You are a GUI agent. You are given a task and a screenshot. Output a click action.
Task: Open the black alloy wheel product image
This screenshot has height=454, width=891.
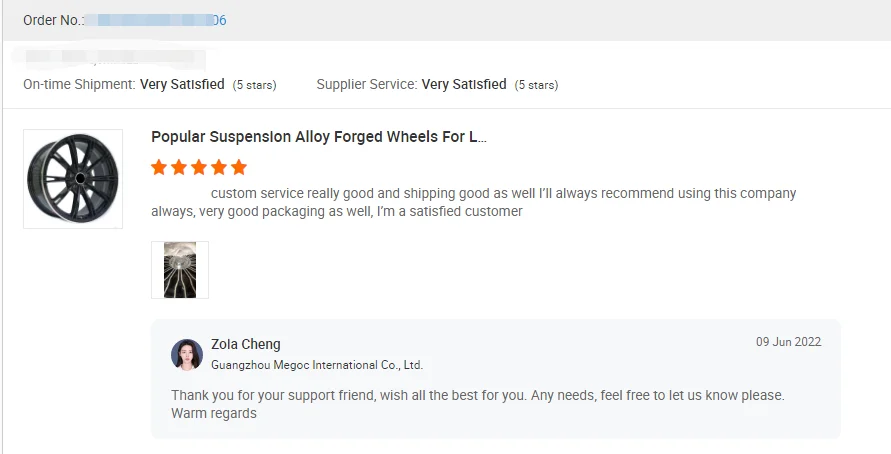click(73, 179)
